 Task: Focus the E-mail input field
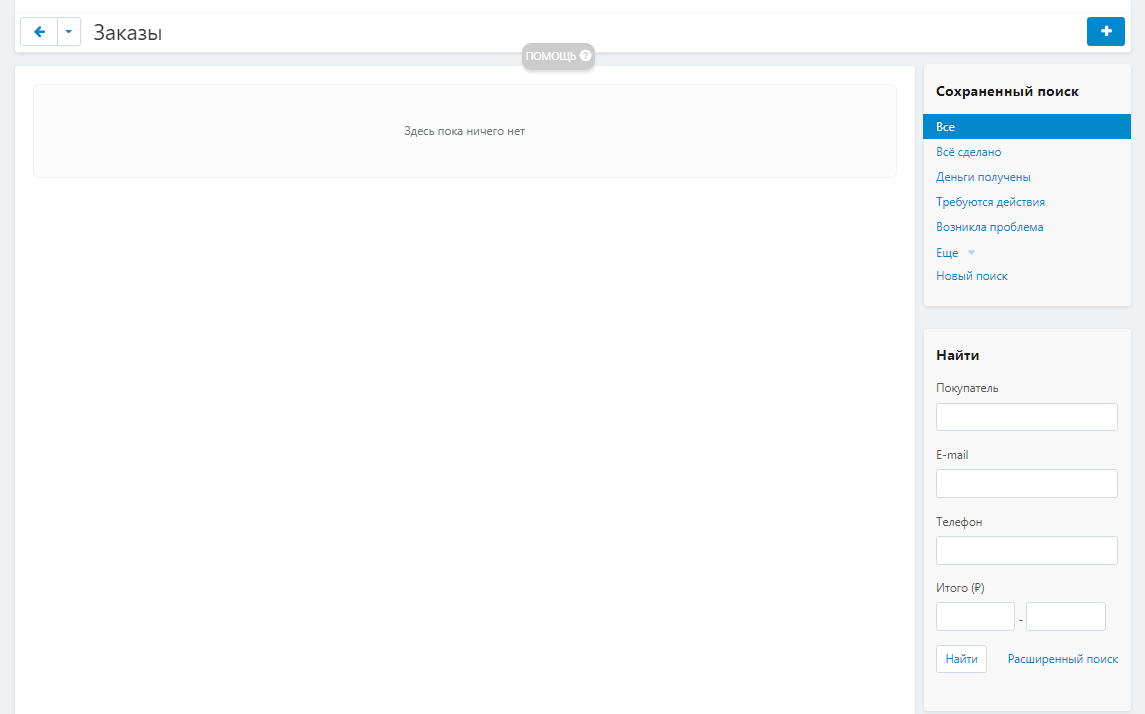point(1027,483)
